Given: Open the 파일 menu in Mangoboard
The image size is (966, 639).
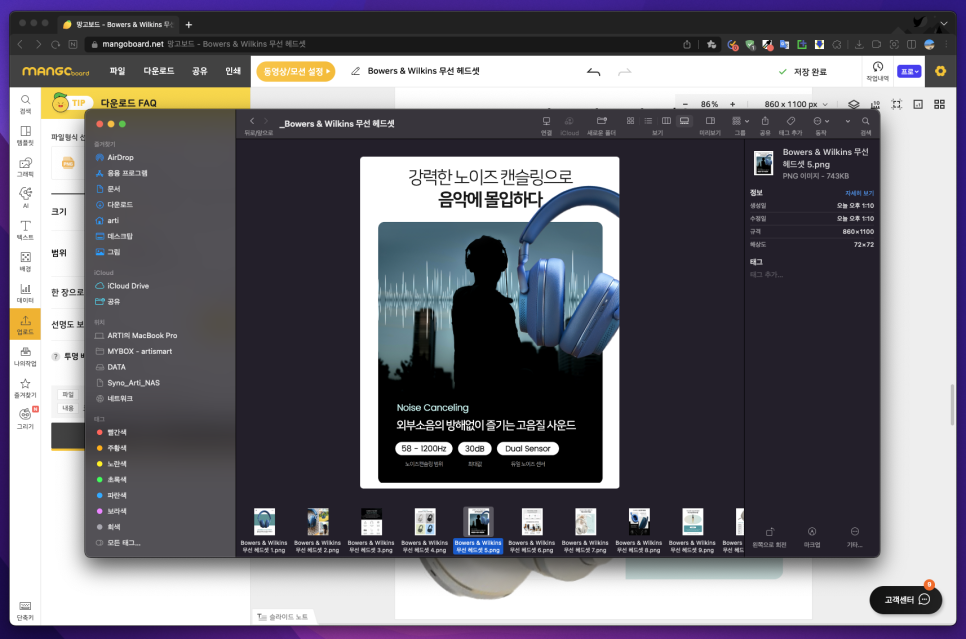Looking at the screenshot, I should click(x=117, y=71).
